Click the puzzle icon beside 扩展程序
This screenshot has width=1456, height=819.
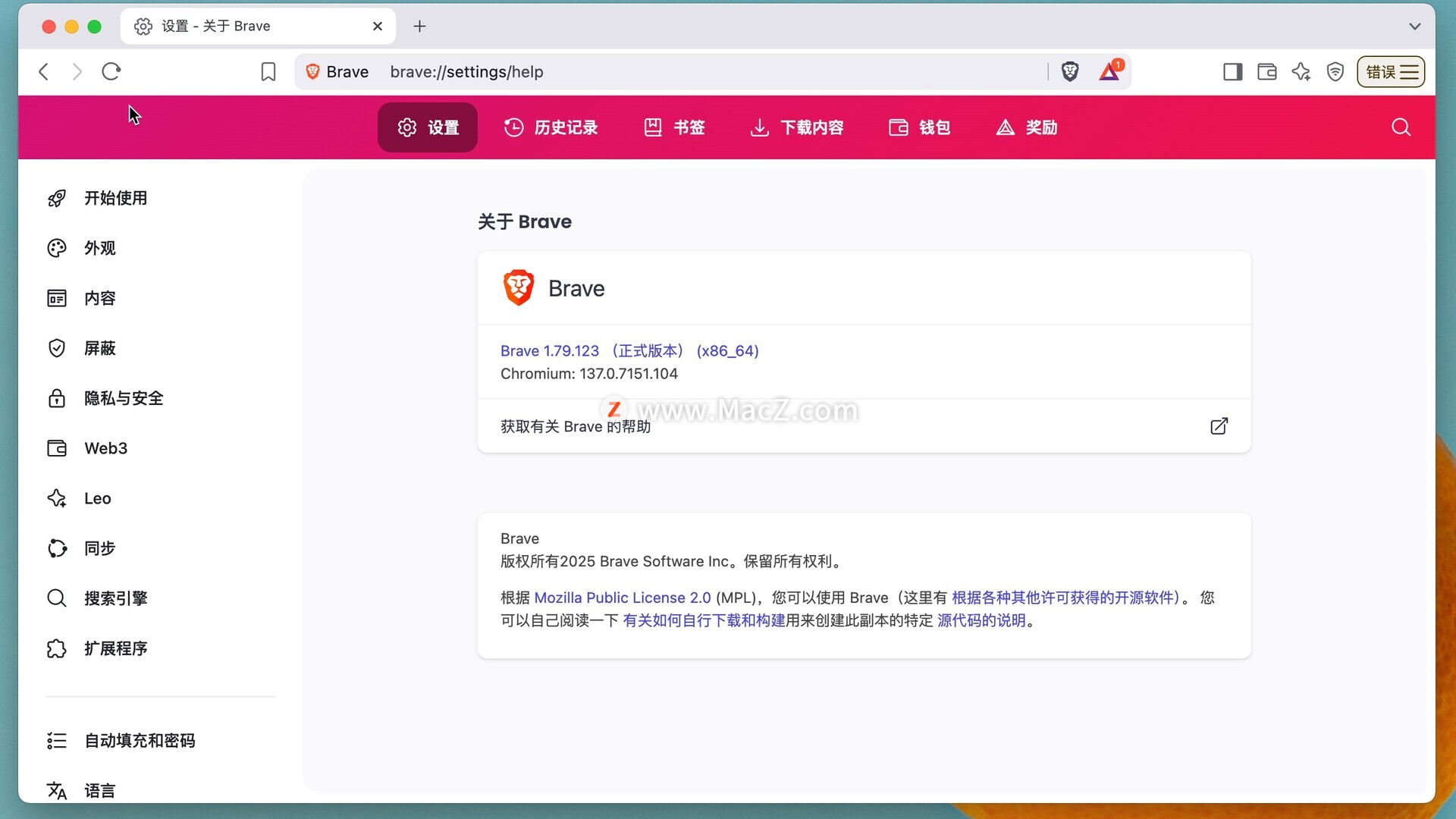tap(57, 648)
